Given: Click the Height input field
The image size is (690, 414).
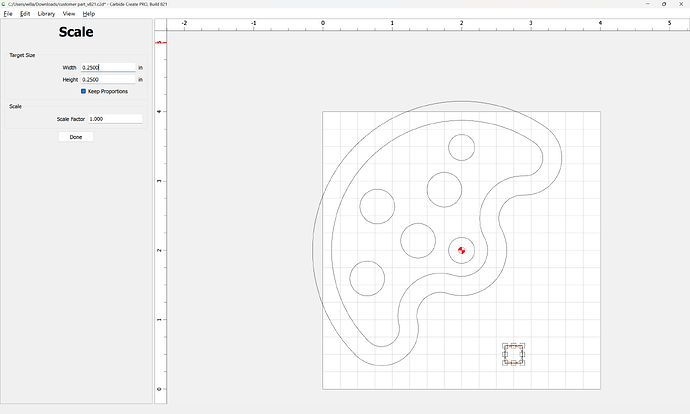Looking at the screenshot, I should (107, 79).
